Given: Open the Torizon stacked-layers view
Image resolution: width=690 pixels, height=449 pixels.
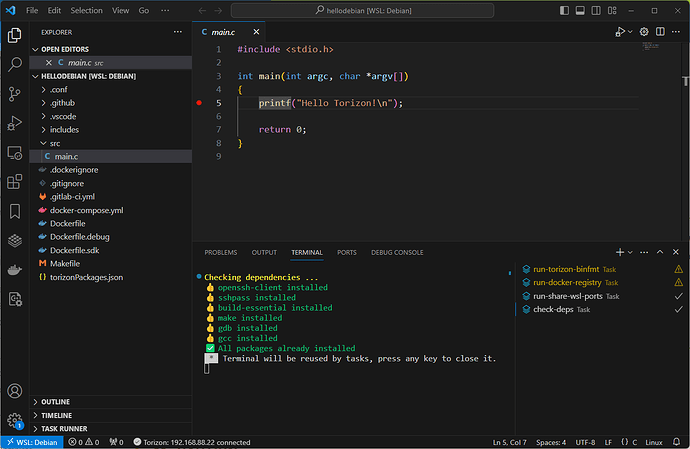Looking at the screenshot, I should 15,240.
